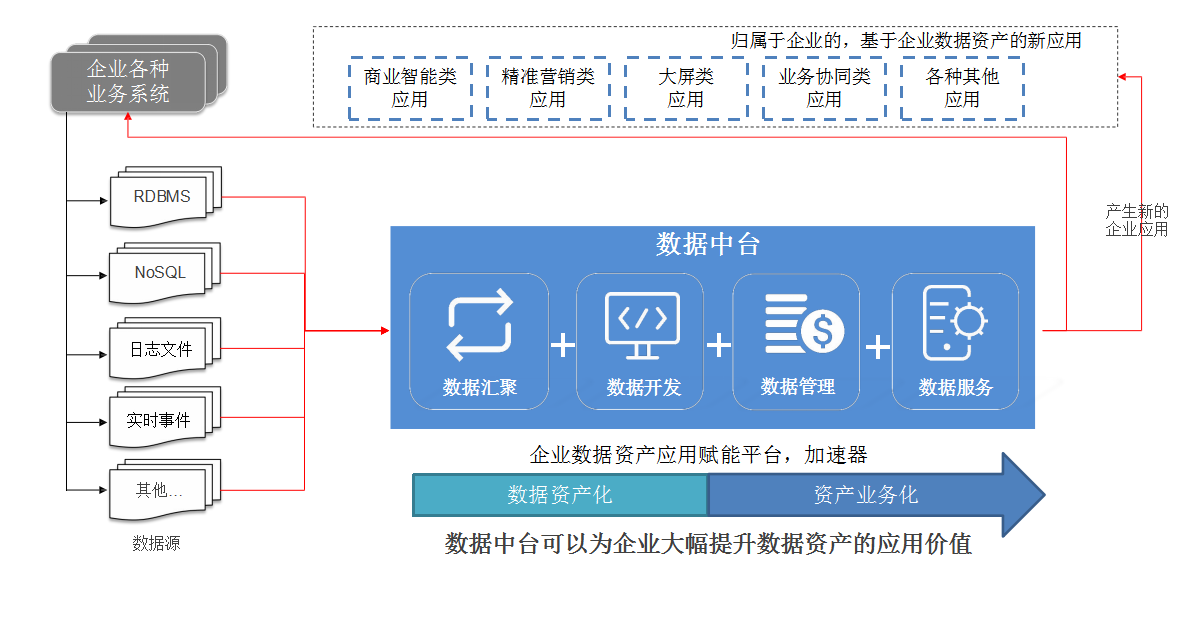Image resolution: width=1181 pixels, height=621 pixels.
Task: Click the plus sign between 数据汇聚 and 数据开发
Action: point(563,346)
